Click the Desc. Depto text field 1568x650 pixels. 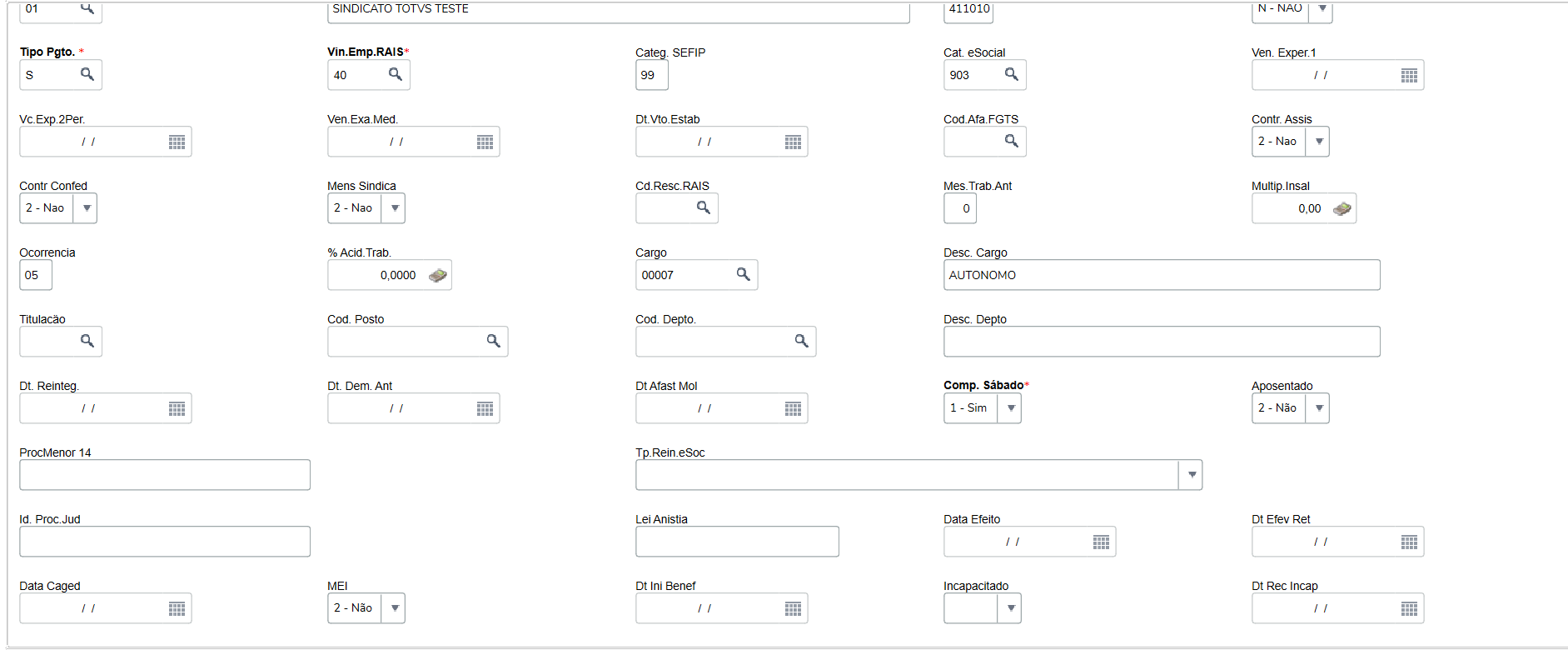point(1161,342)
